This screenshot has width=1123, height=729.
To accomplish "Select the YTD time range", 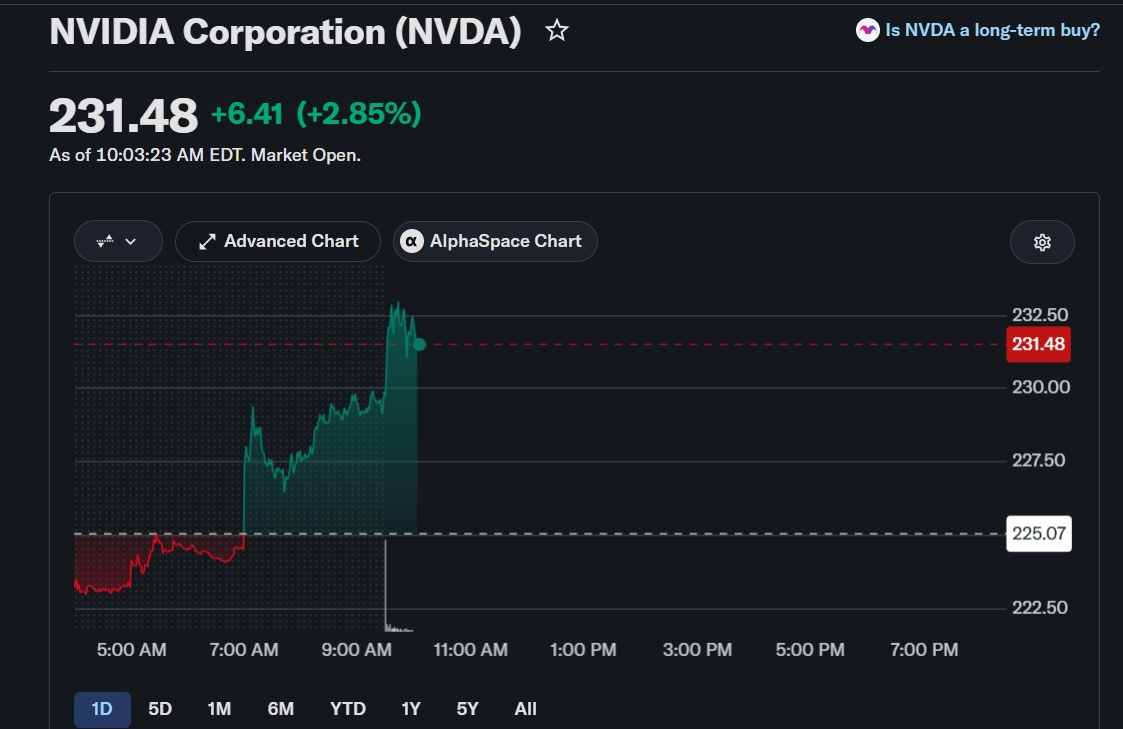I will 347,709.
